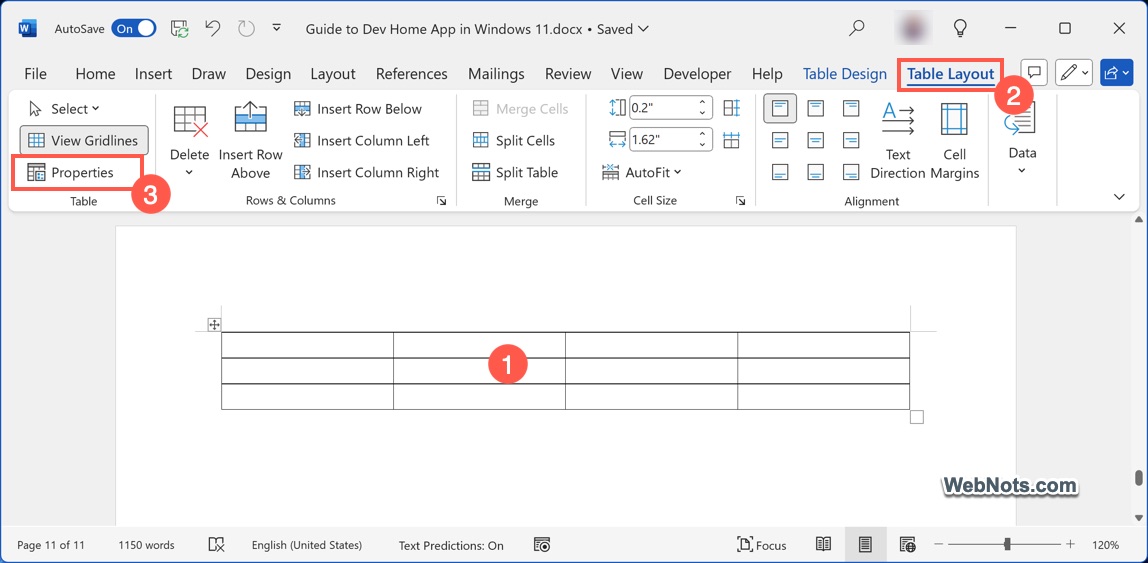Click Insert Column Right

click(366, 173)
